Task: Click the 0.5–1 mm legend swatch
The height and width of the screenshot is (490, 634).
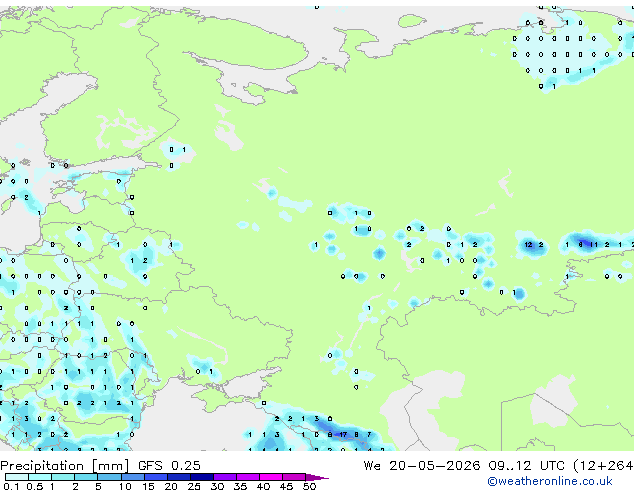Action: tap(40, 477)
